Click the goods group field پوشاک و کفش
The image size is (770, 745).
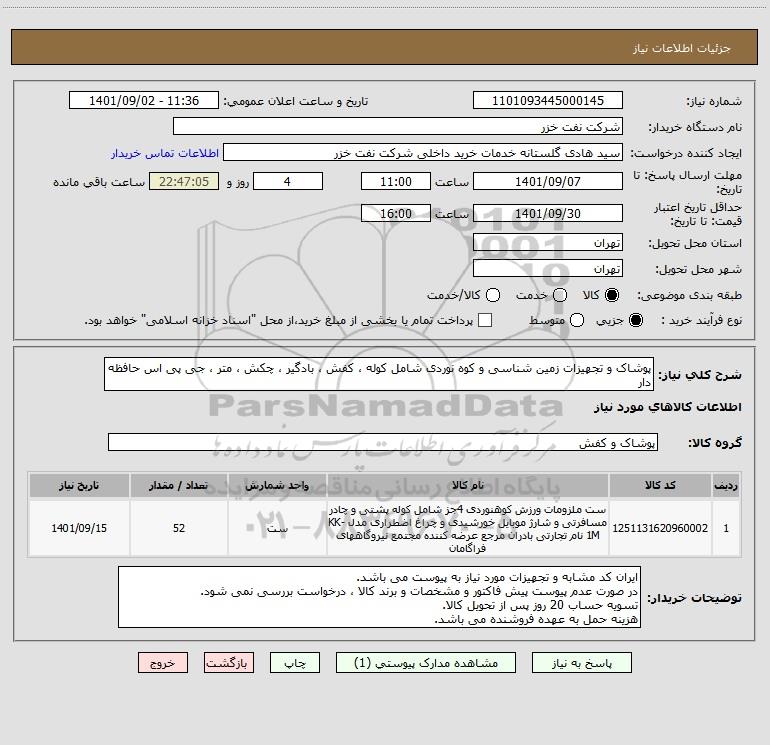pyautogui.click(x=383, y=442)
